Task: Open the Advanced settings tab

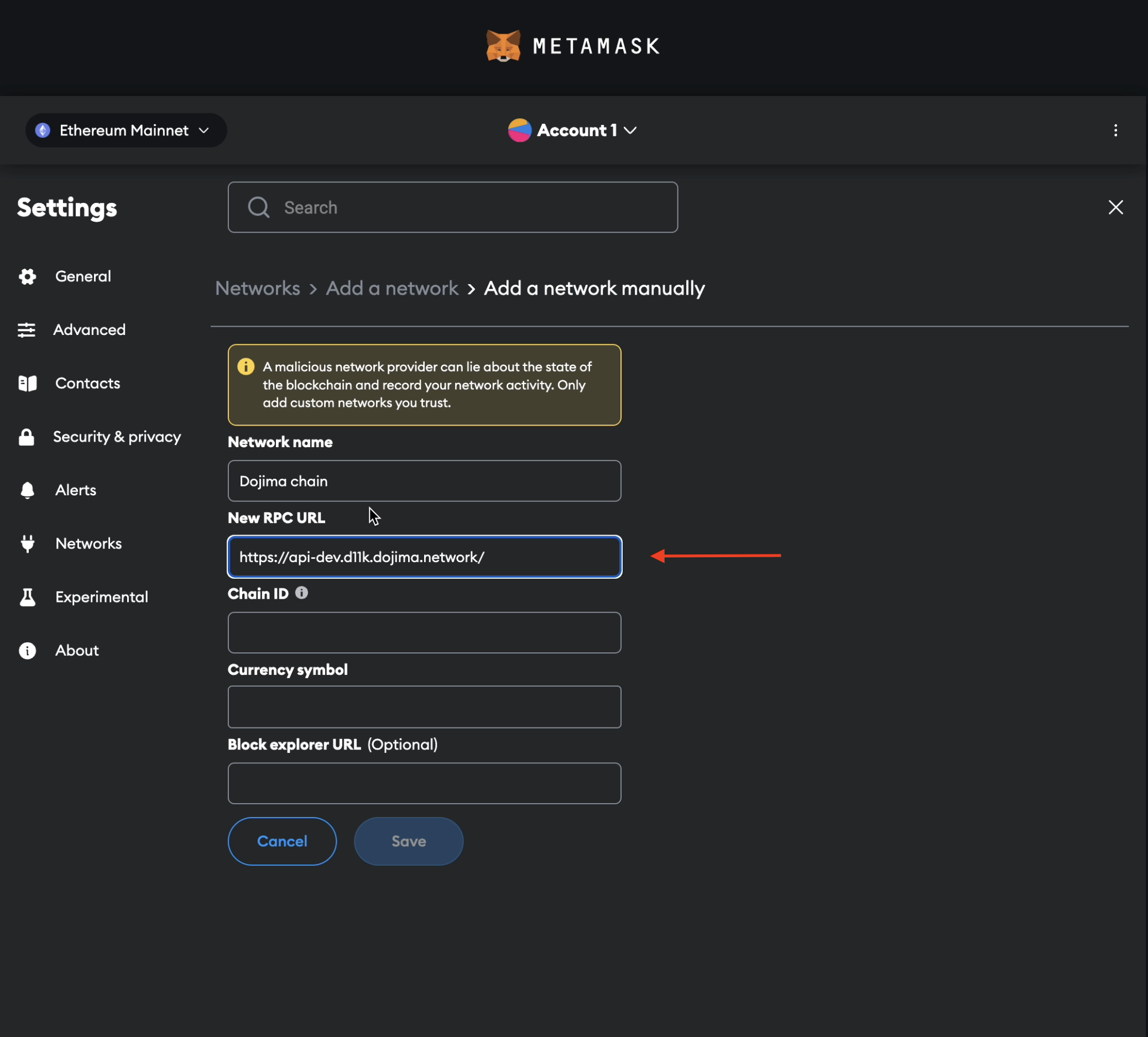Action: tap(89, 329)
